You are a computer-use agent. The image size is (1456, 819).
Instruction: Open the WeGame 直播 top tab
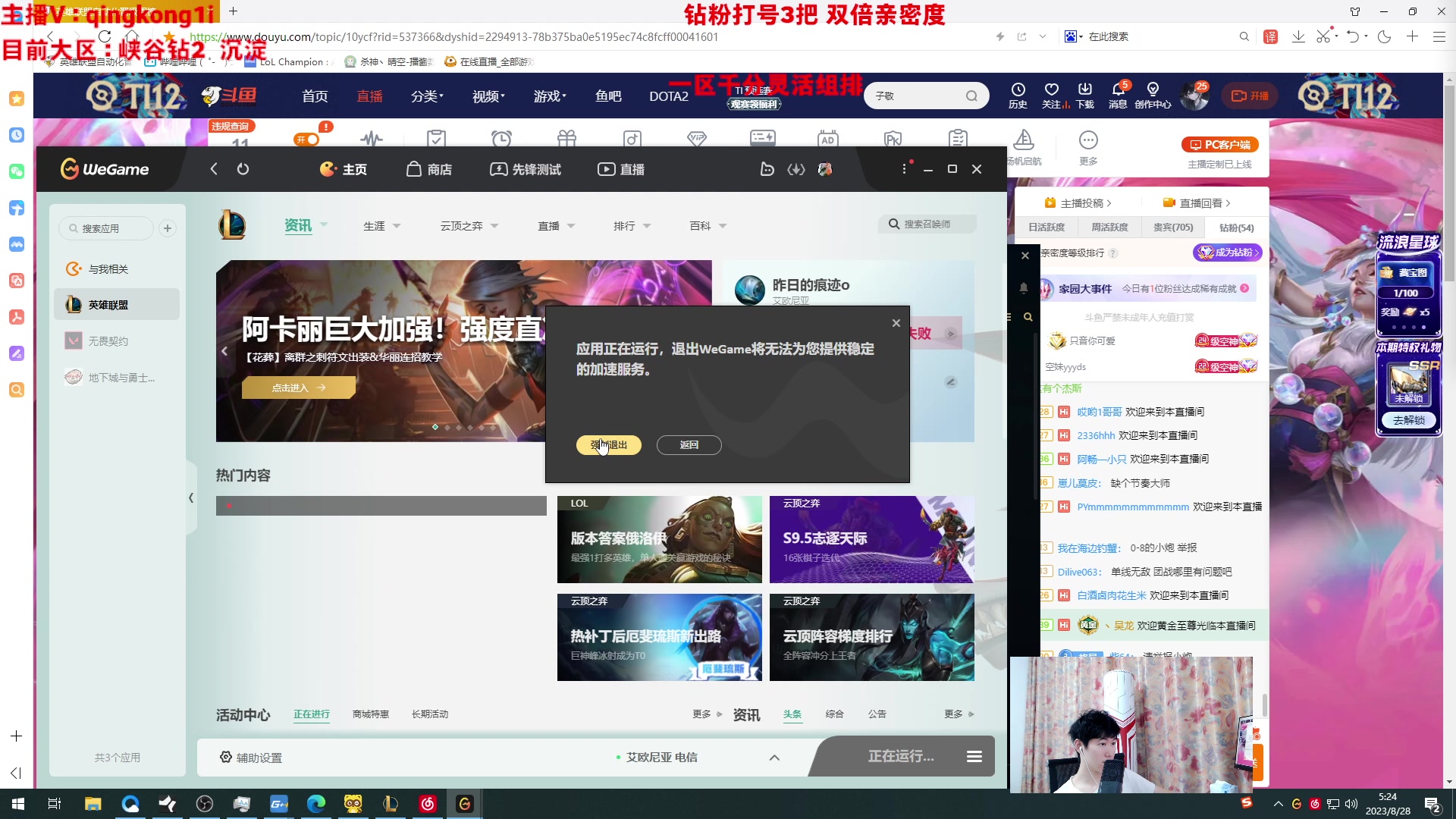tap(621, 169)
